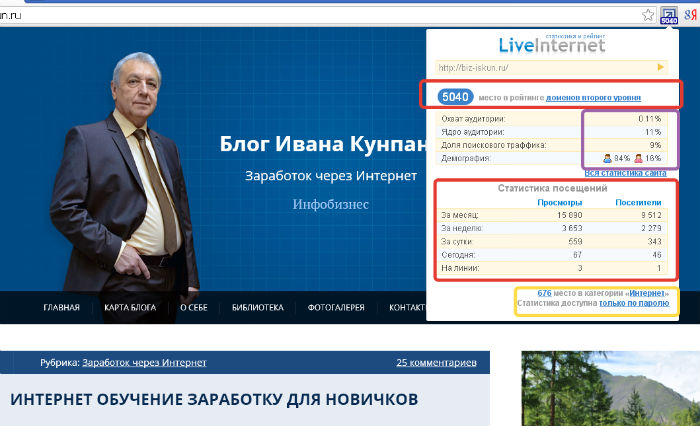Click the Демография label

point(466,158)
